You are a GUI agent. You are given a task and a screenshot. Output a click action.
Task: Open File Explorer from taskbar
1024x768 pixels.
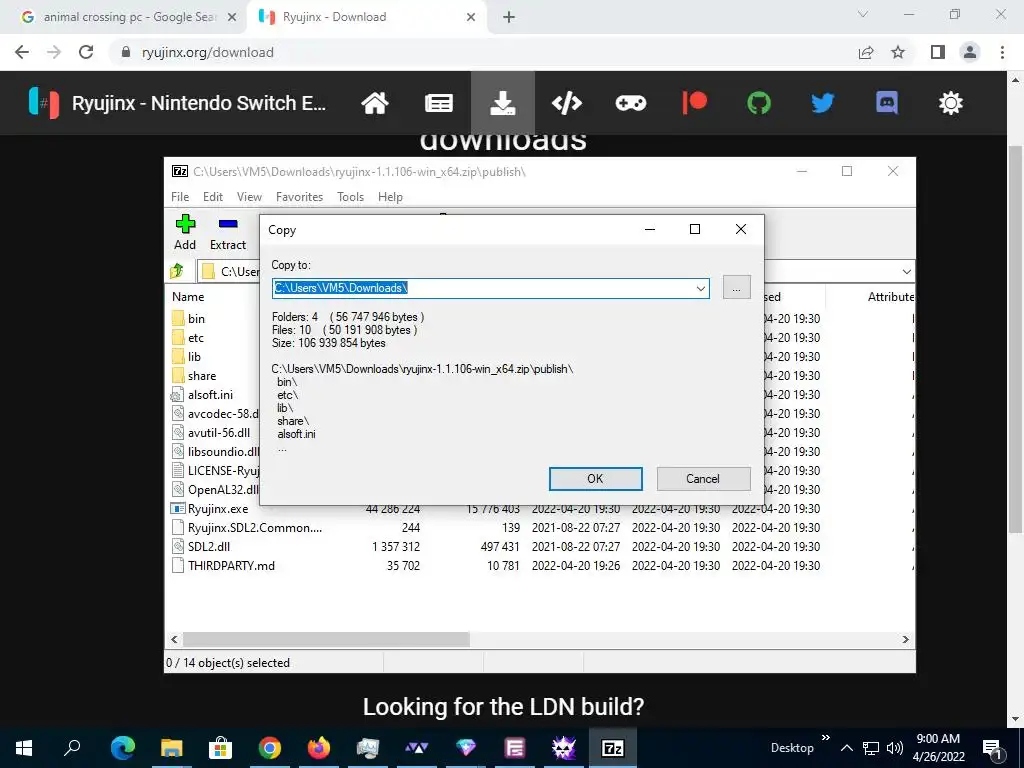pyautogui.click(x=172, y=748)
